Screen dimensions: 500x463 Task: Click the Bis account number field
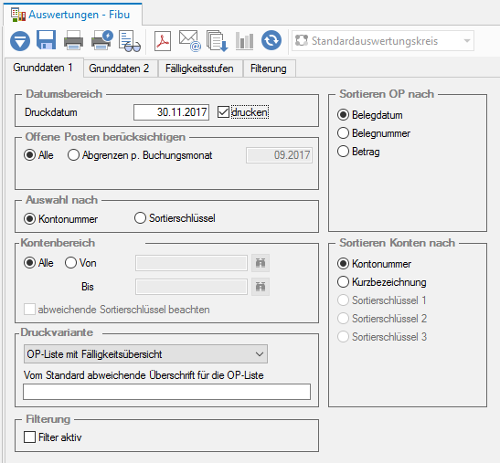(x=191, y=287)
